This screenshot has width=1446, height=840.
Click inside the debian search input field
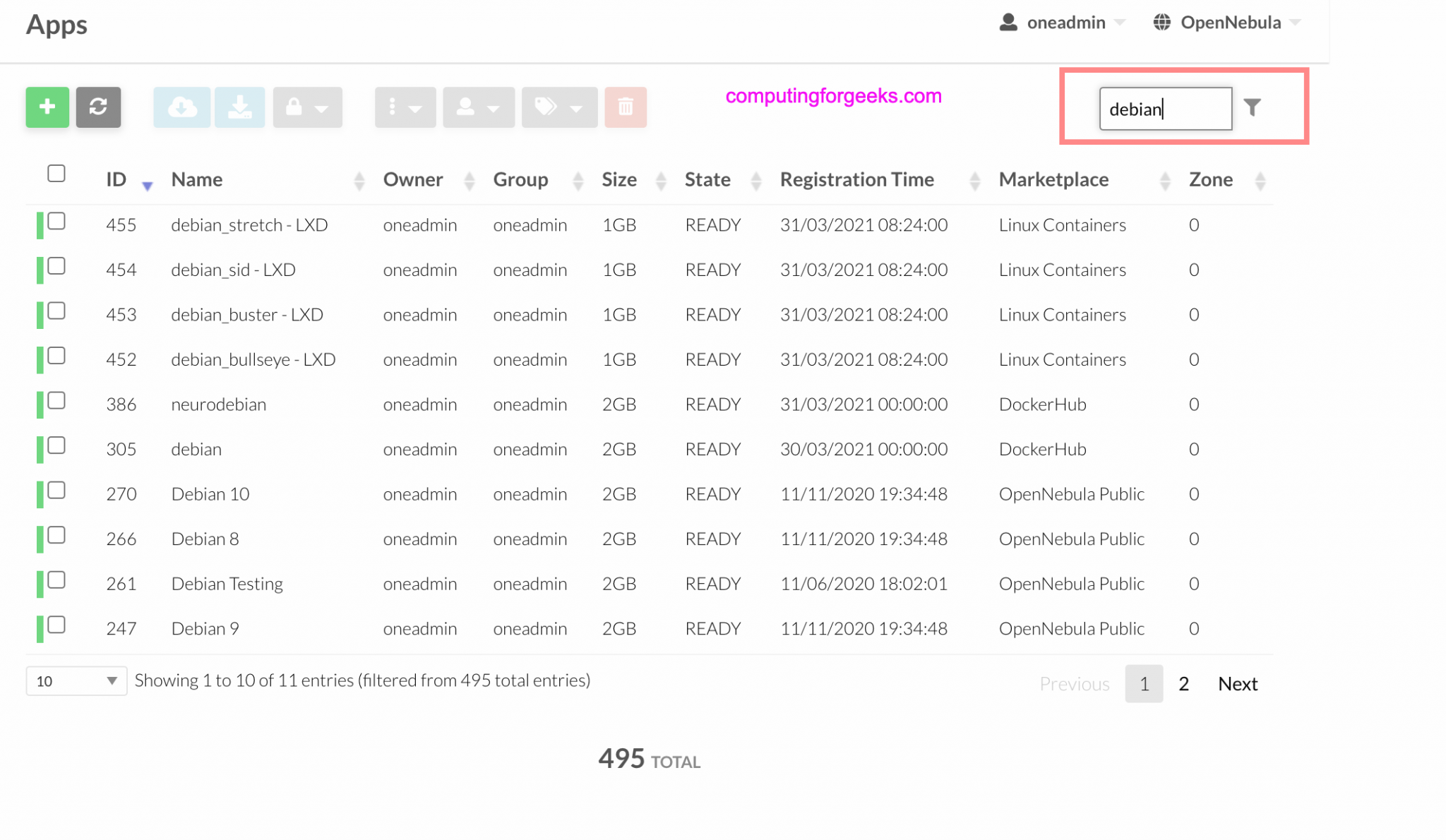[1165, 109]
